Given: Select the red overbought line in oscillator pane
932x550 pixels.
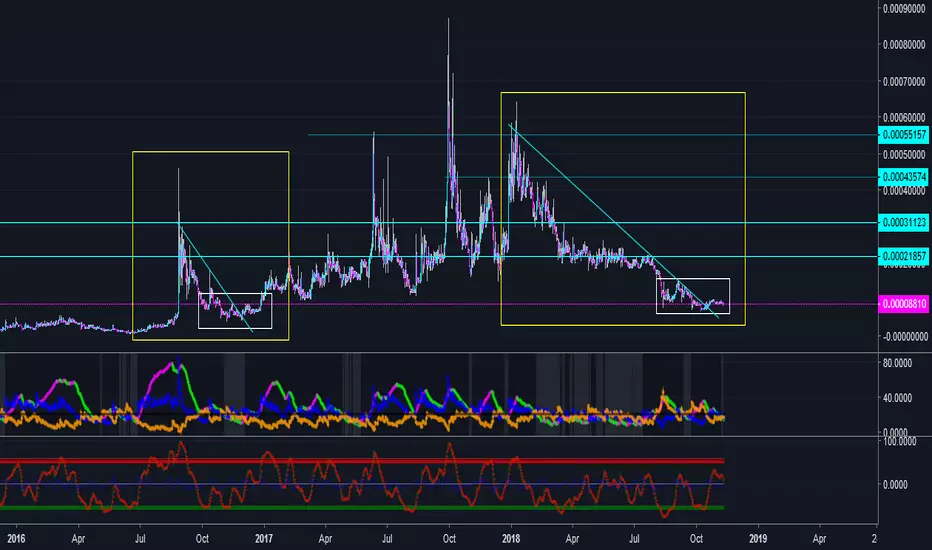Looking at the screenshot, I should click(x=362, y=461).
